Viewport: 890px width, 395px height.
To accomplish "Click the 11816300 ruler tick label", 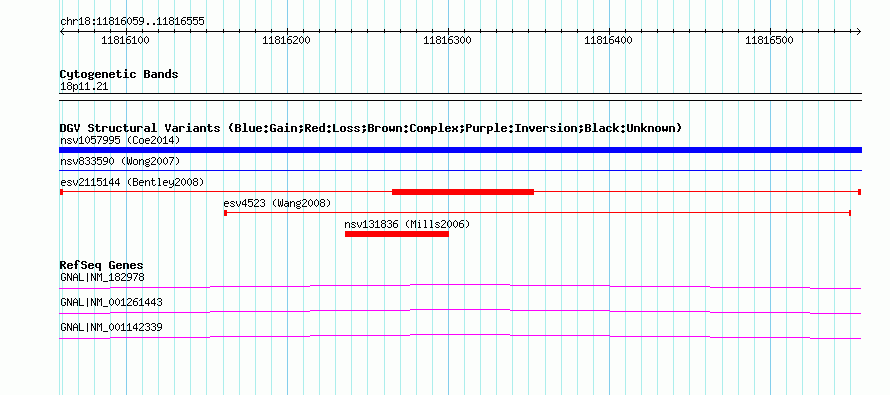I will pyautogui.click(x=448, y=40).
